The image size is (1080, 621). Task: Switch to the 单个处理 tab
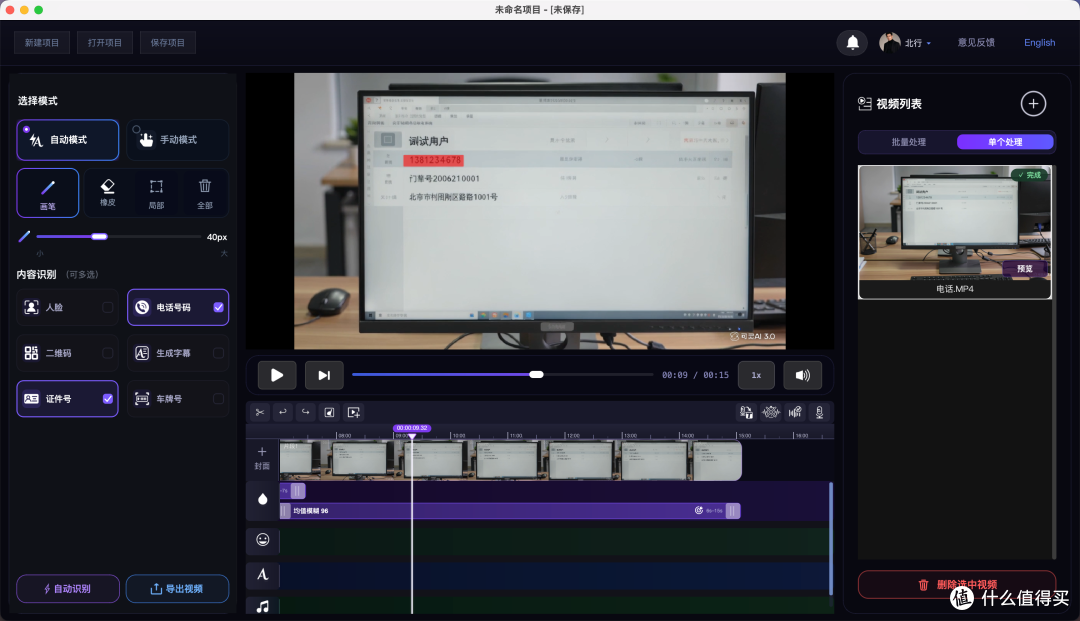1005,142
